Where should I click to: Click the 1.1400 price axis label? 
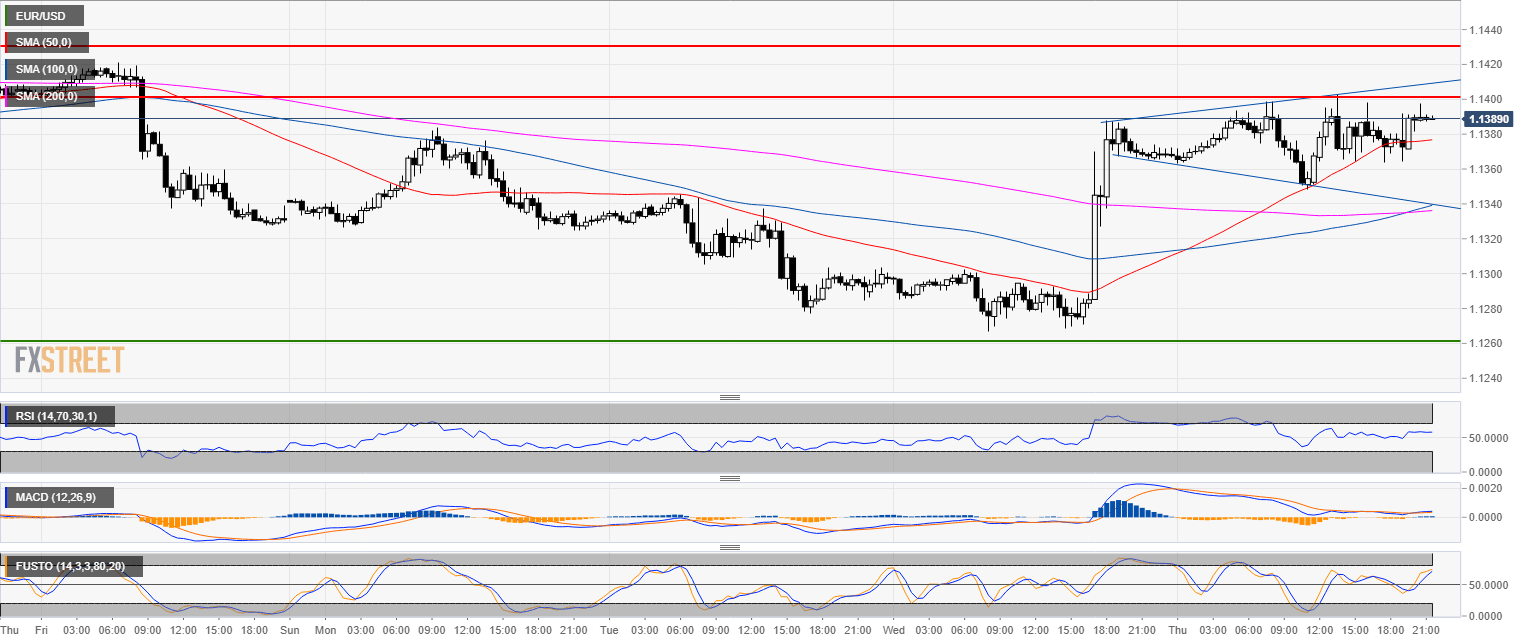(x=1487, y=99)
